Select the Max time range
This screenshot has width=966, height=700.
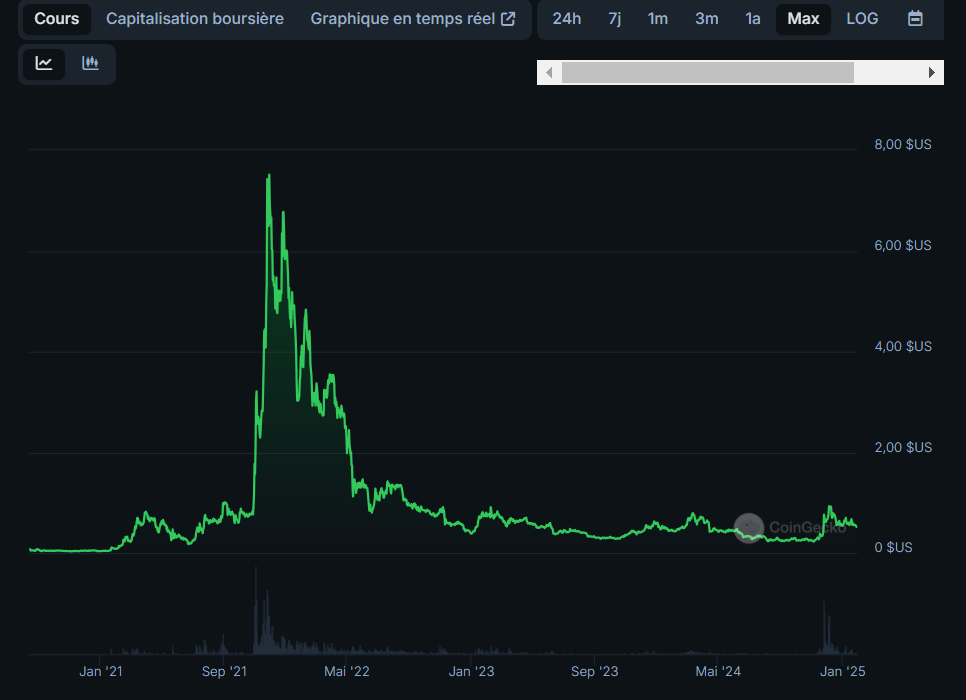pyautogui.click(x=803, y=19)
